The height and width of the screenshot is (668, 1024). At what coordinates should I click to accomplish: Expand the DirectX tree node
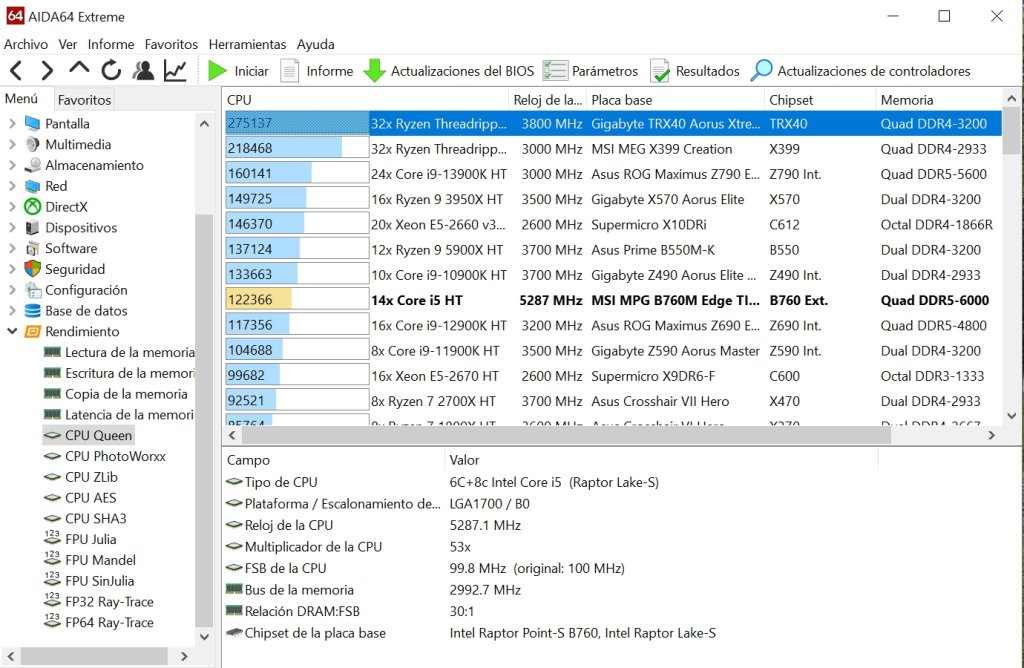point(12,207)
